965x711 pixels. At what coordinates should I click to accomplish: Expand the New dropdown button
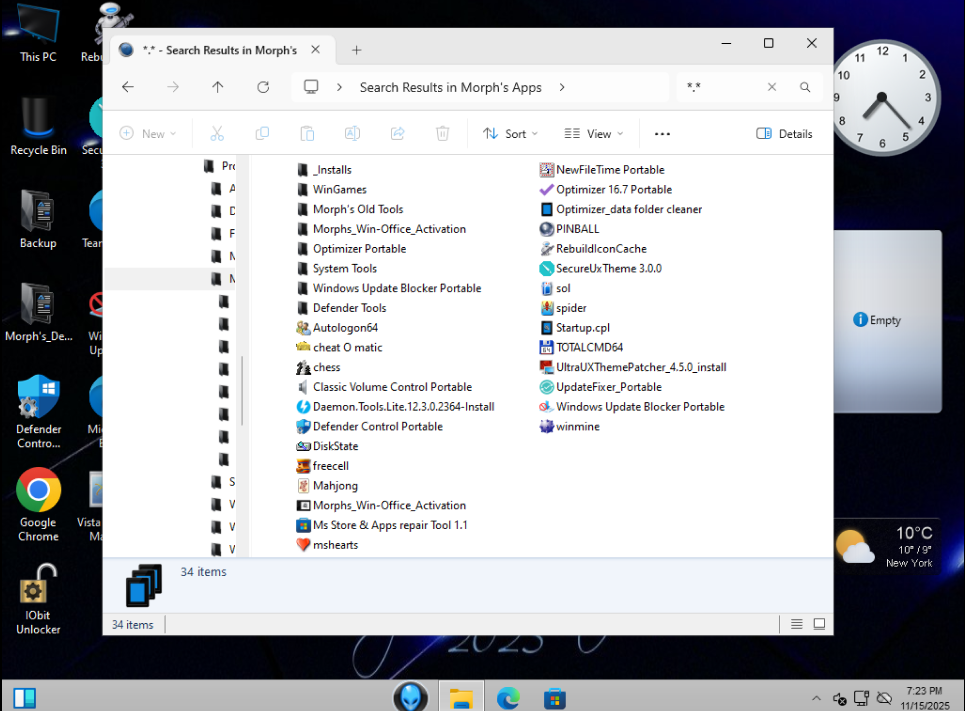click(x=148, y=134)
